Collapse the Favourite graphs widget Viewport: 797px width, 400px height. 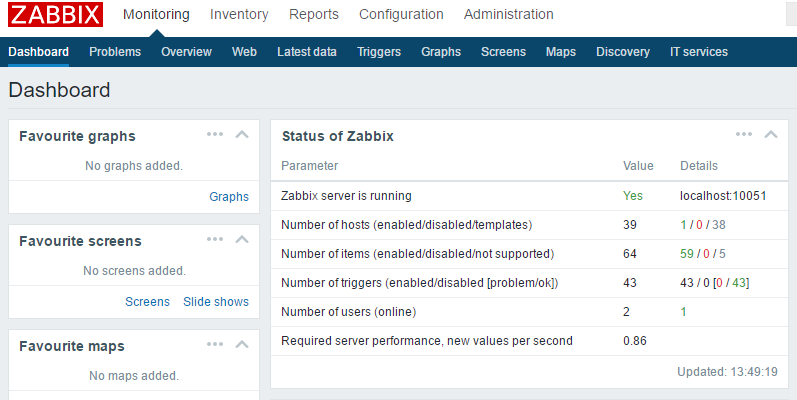pos(242,135)
